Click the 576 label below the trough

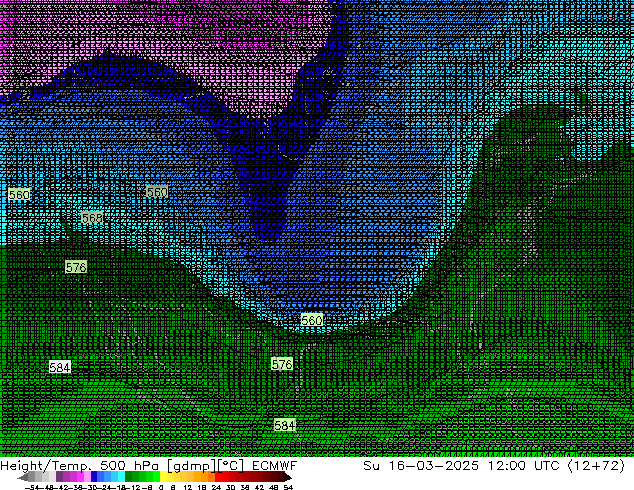pyautogui.click(x=282, y=364)
